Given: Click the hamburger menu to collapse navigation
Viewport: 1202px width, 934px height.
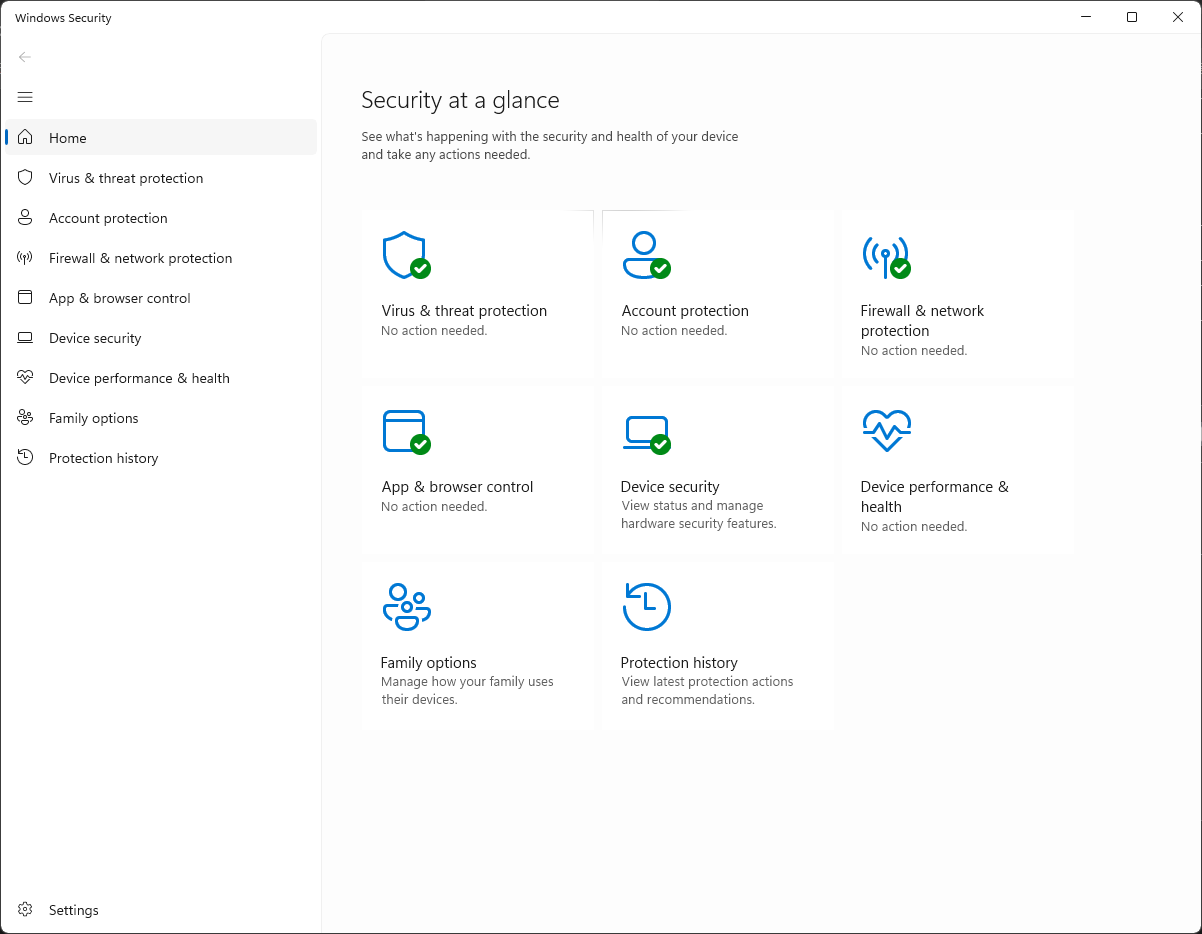Looking at the screenshot, I should click(x=25, y=97).
